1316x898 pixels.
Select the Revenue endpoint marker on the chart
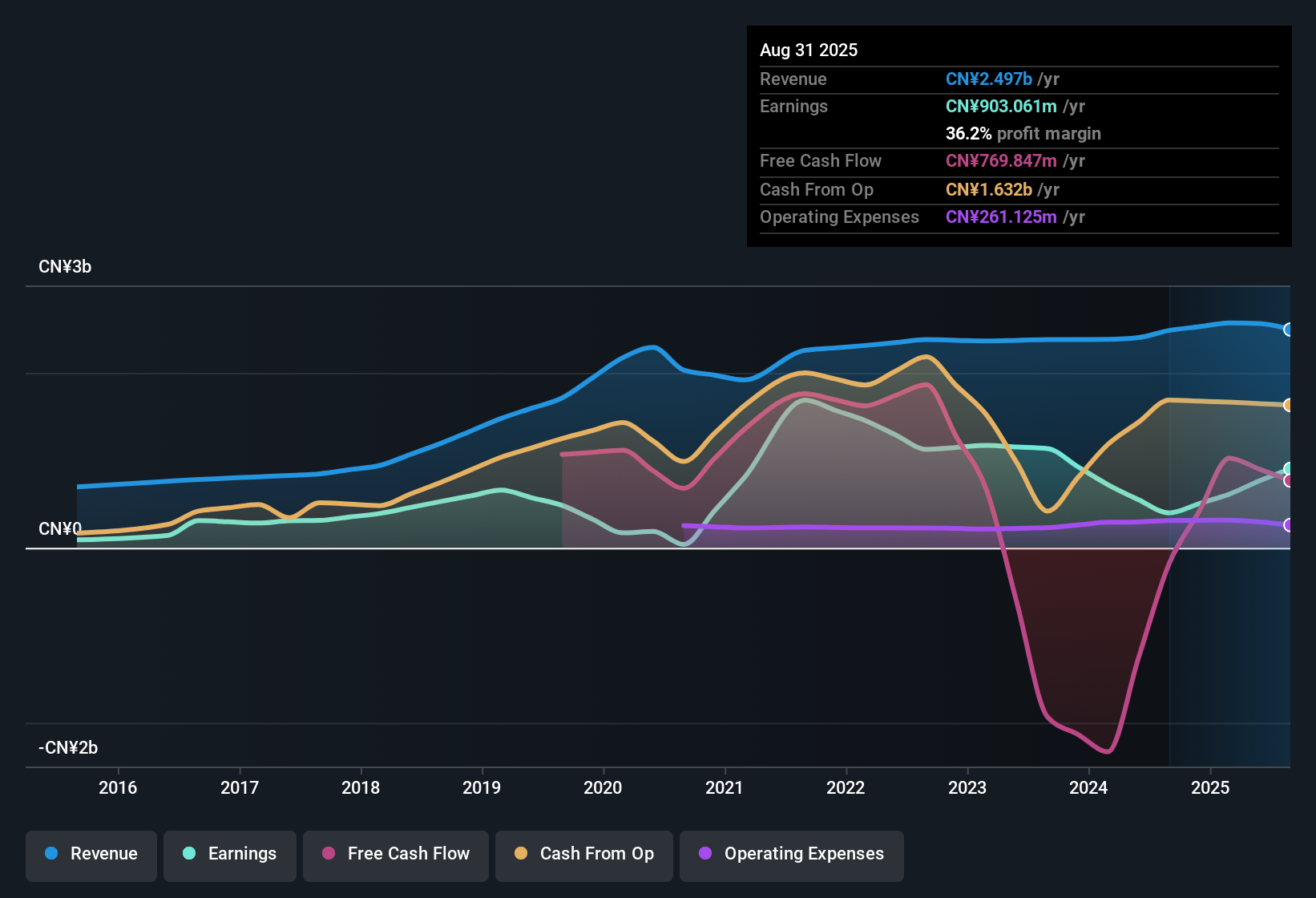click(x=1289, y=329)
